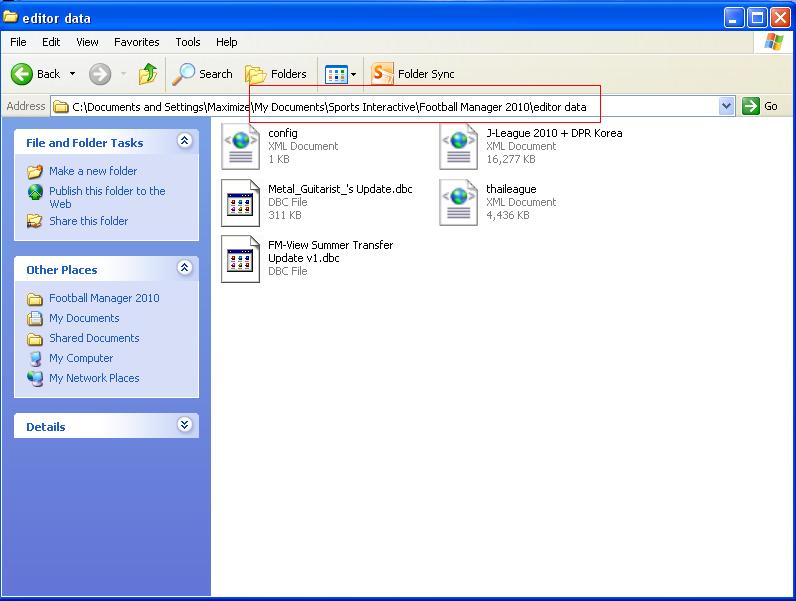Expand the Address bar dropdown

tap(727, 106)
